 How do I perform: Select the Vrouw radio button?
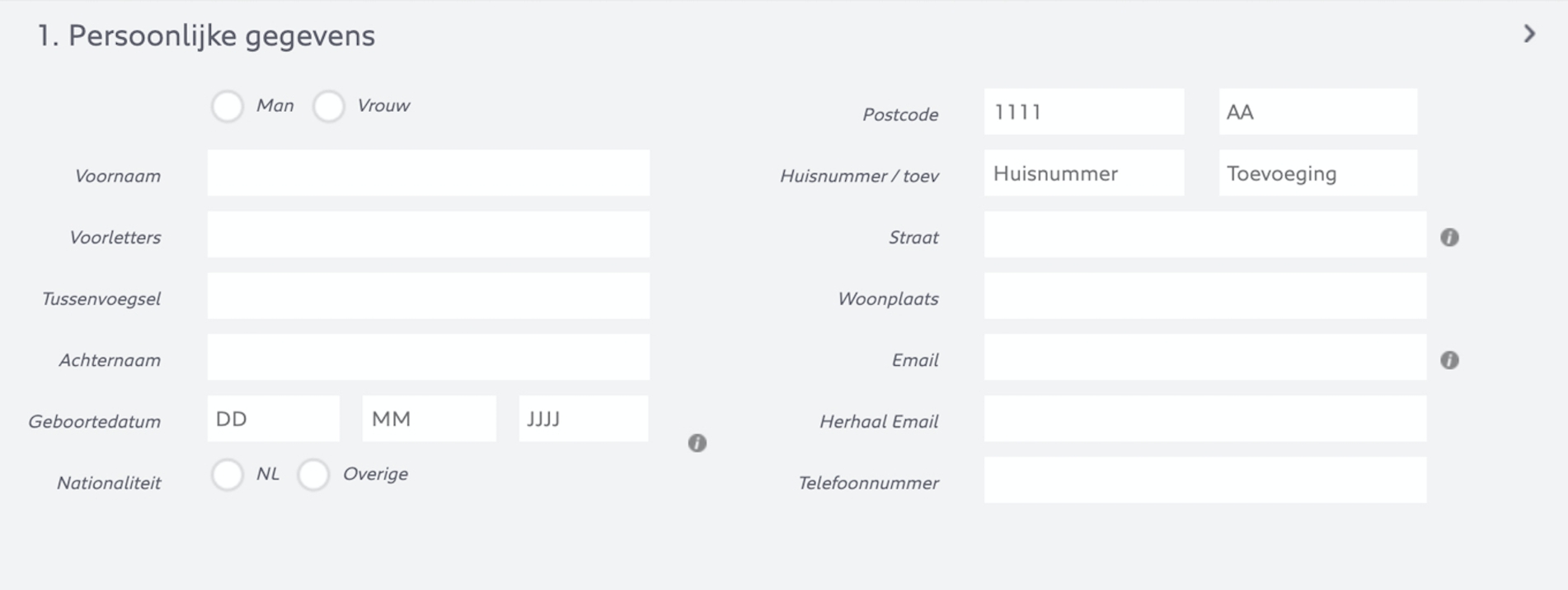click(328, 106)
